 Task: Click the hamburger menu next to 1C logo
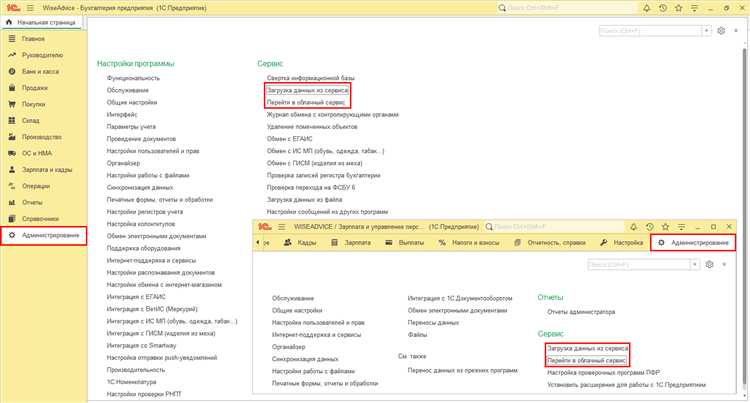pyautogui.click(x=30, y=8)
